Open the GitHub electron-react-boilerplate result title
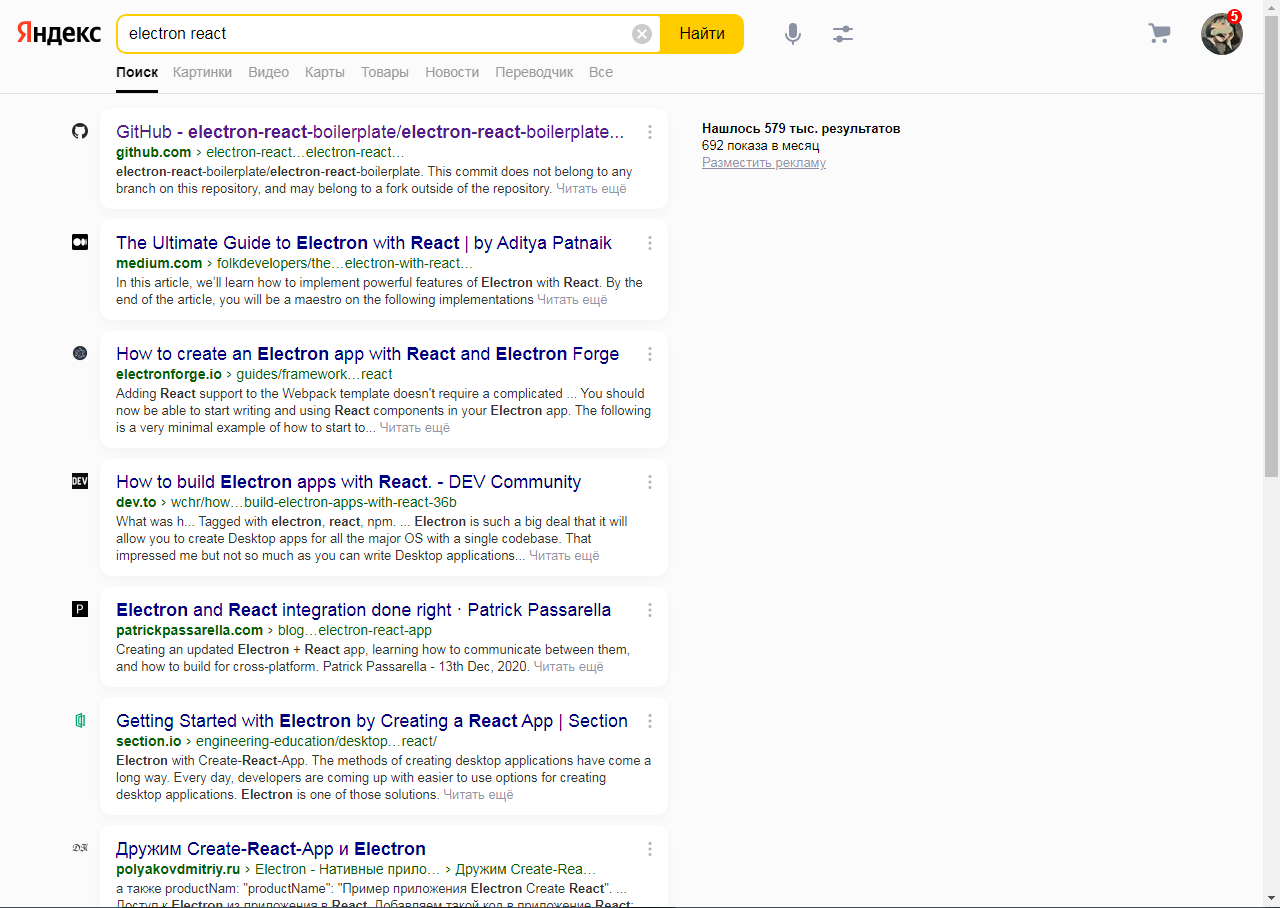Image resolution: width=1280 pixels, height=908 pixels. point(370,132)
